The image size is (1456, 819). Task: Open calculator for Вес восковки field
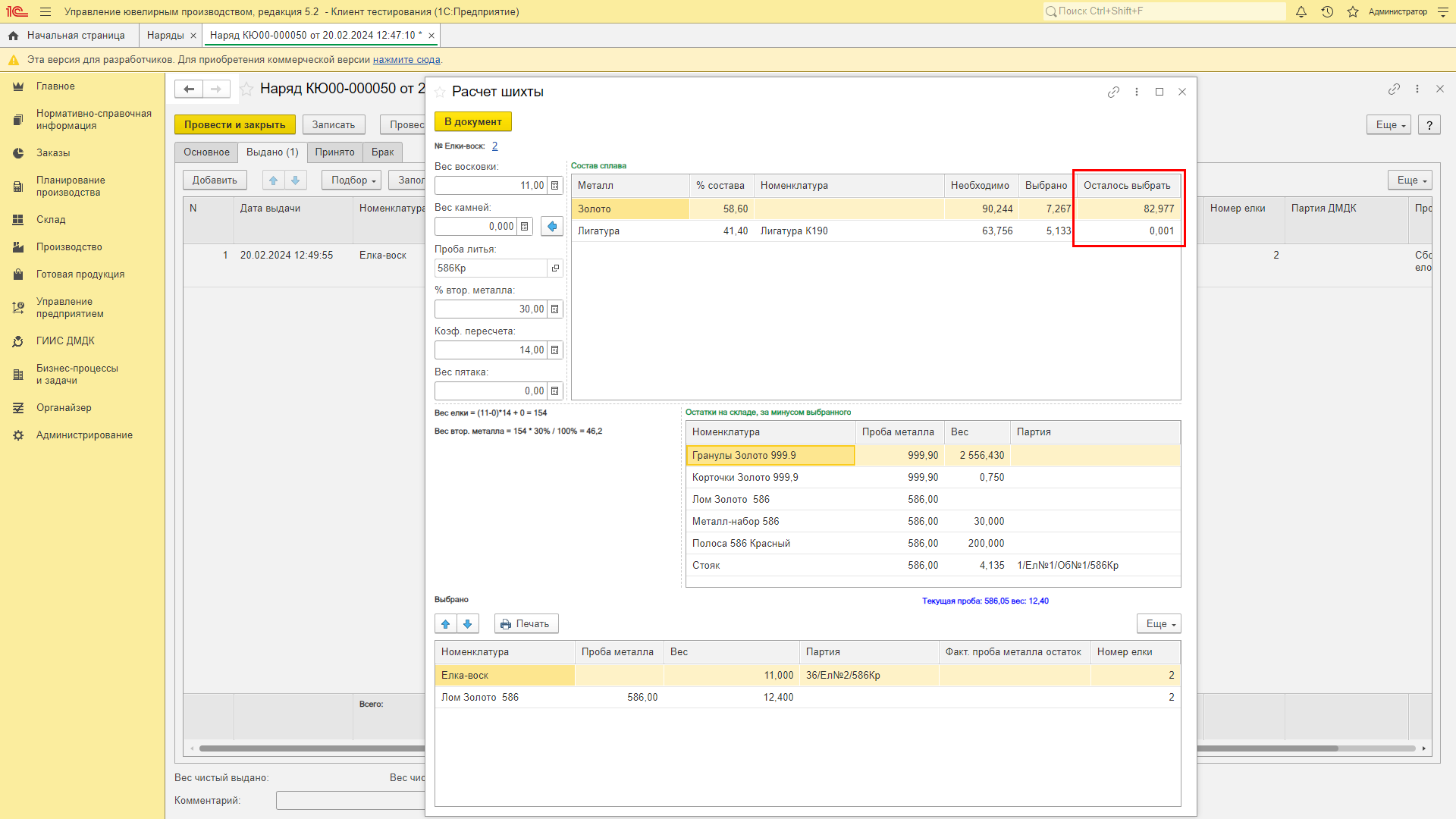[555, 186]
